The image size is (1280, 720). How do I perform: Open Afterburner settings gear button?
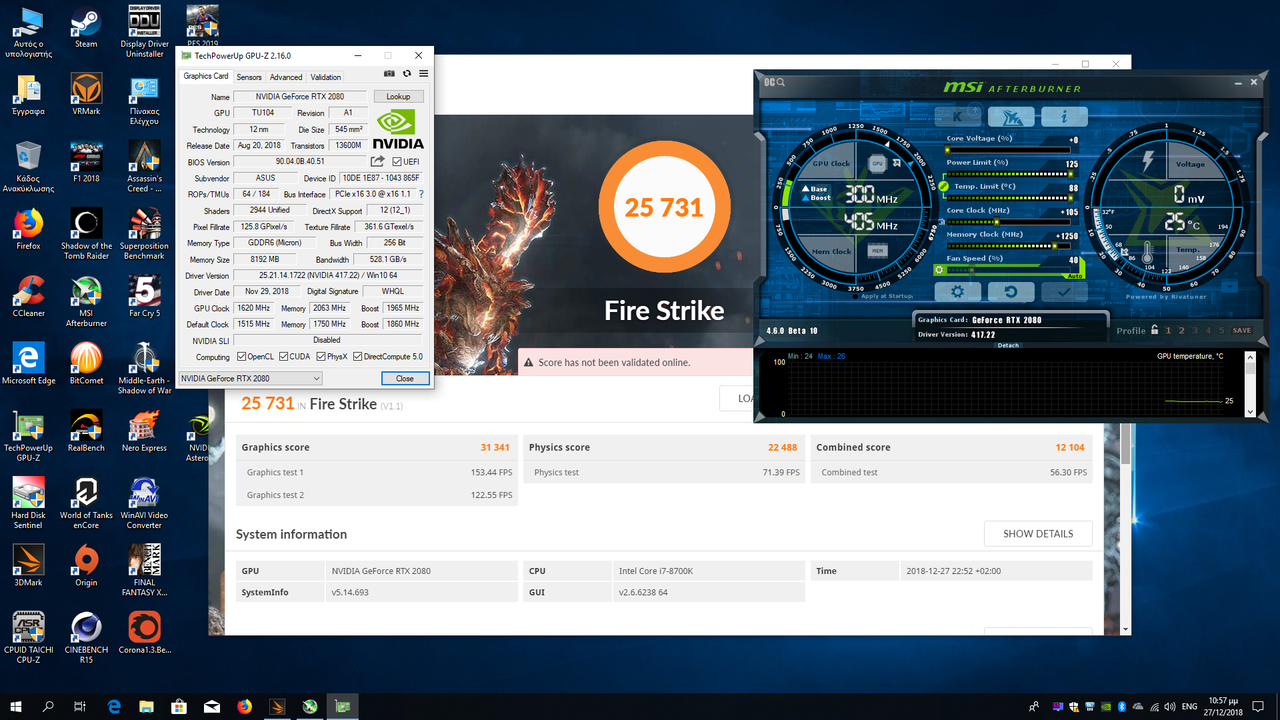coord(958,292)
